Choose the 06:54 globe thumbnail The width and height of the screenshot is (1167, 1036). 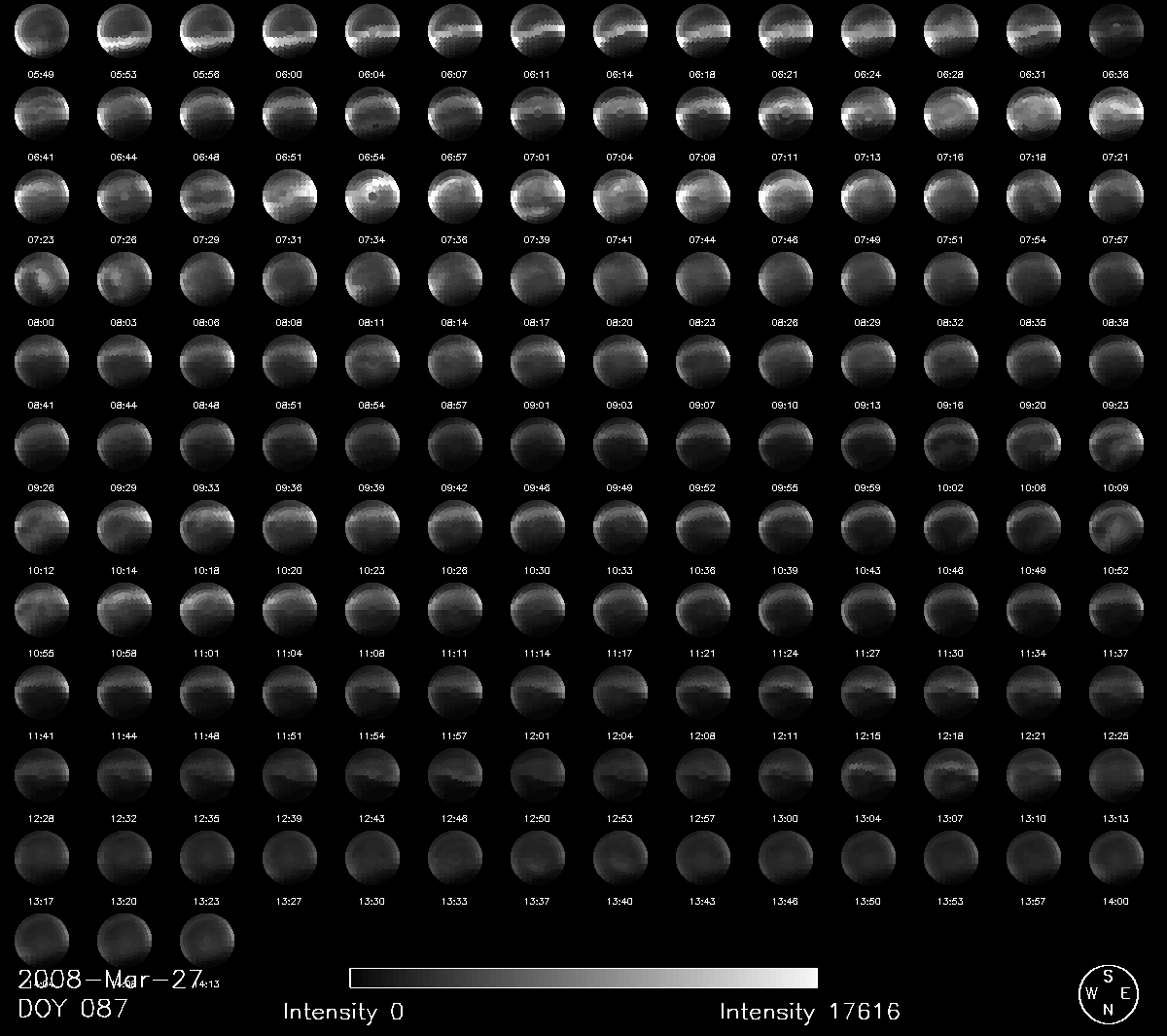pyautogui.click(x=372, y=115)
